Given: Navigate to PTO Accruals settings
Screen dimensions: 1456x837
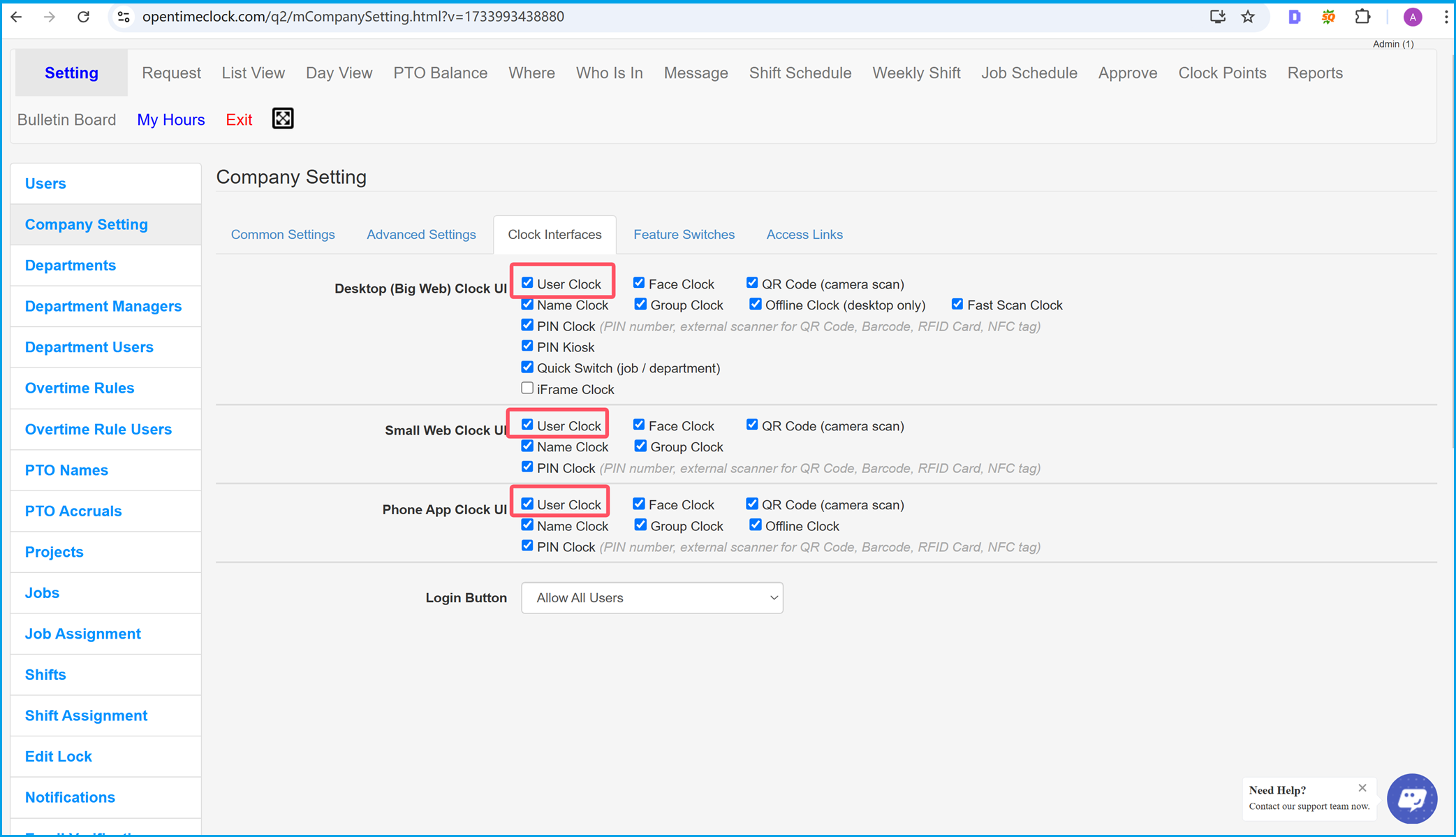Looking at the screenshot, I should click(75, 510).
